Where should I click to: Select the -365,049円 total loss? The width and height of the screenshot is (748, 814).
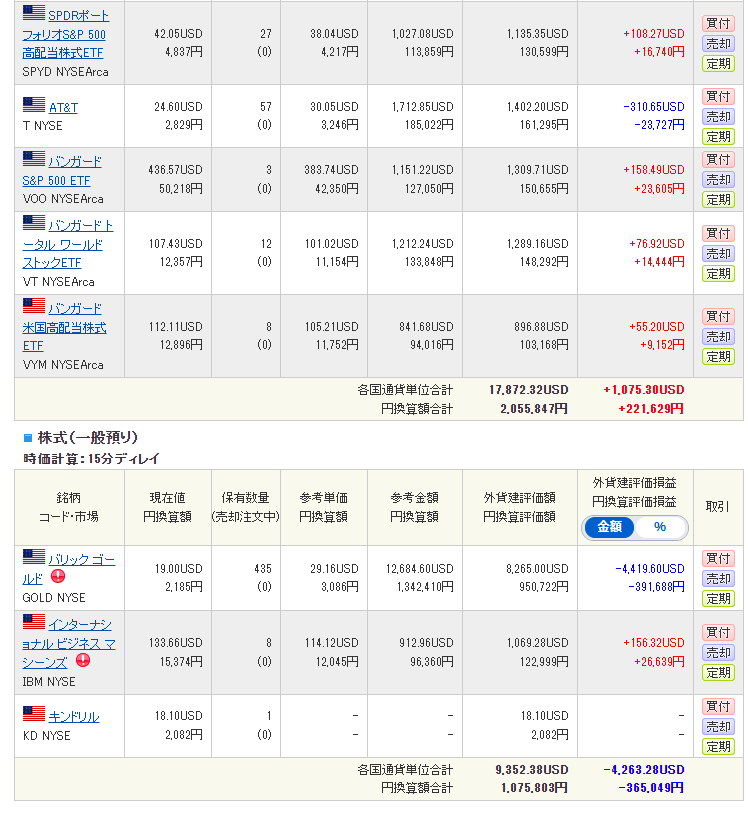pyautogui.click(x=651, y=788)
